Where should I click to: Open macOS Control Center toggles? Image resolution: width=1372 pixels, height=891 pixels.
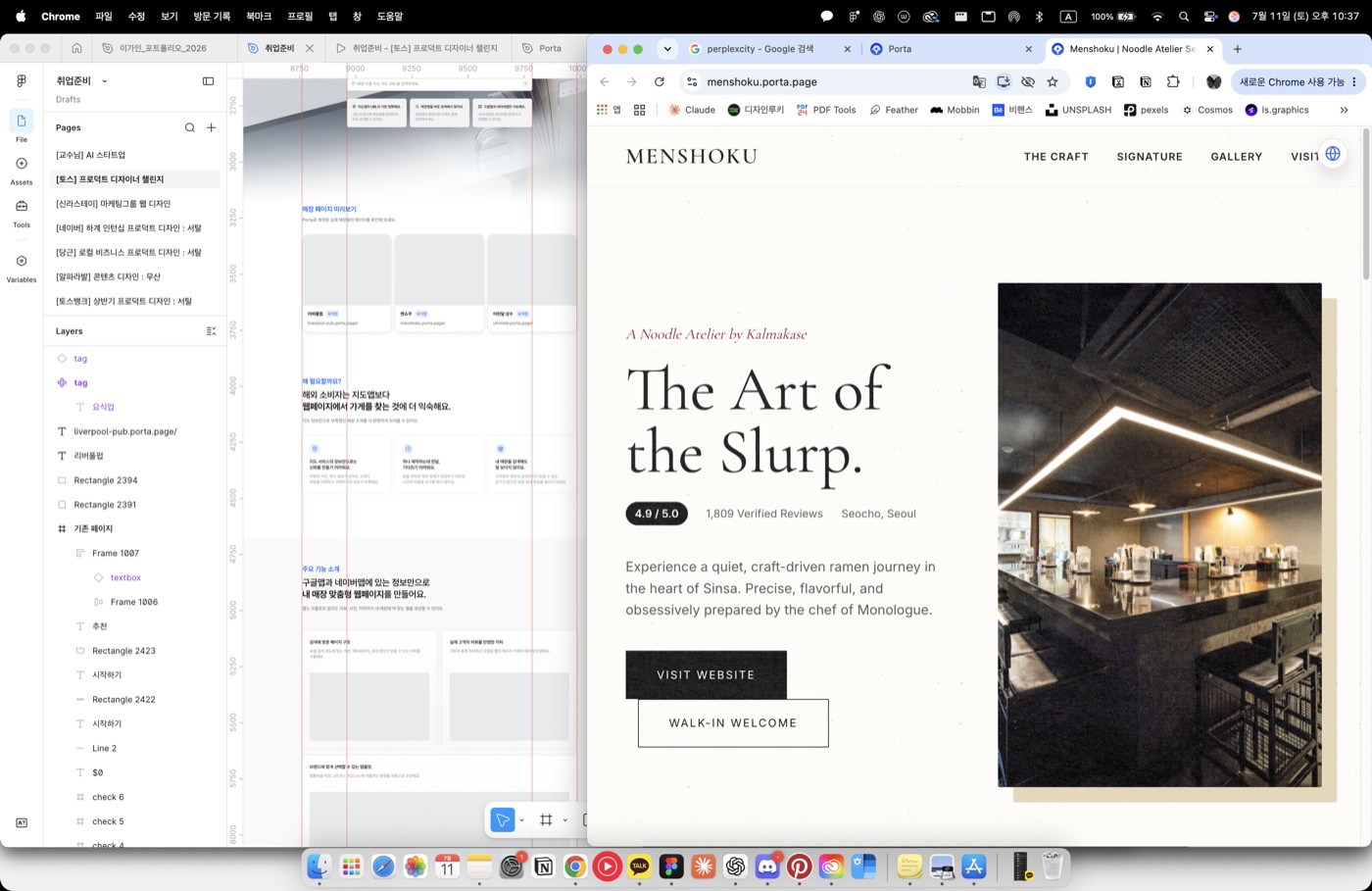pyautogui.click(x=1210, y=17)
